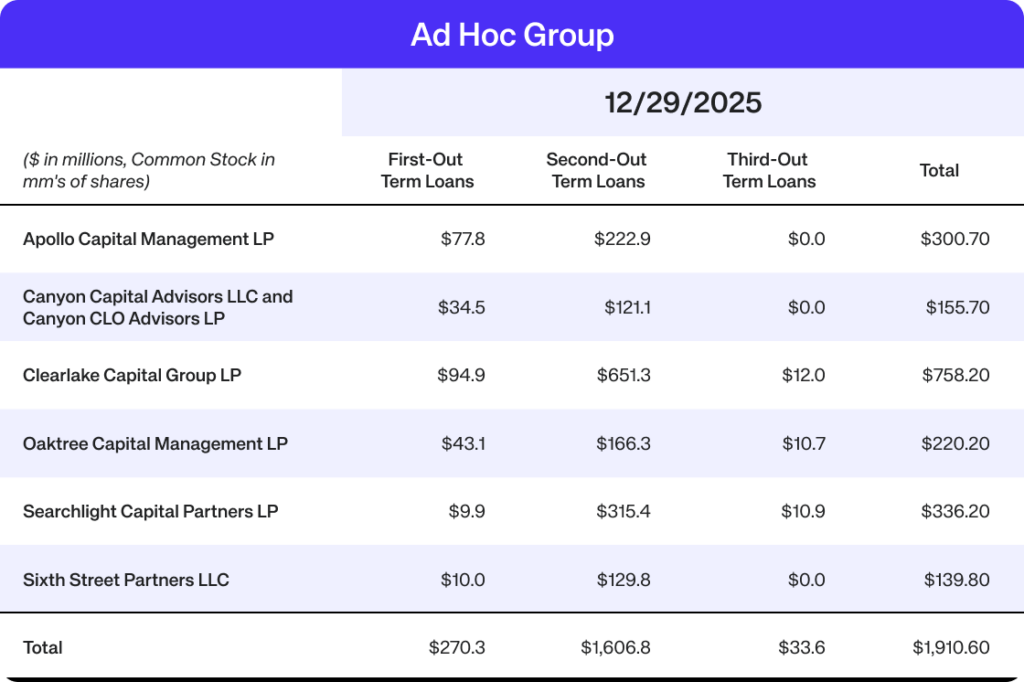Click Oaktree Capital Management LP row label
Viewport: 1024px width, 682px height.
(x=155, y=443)
